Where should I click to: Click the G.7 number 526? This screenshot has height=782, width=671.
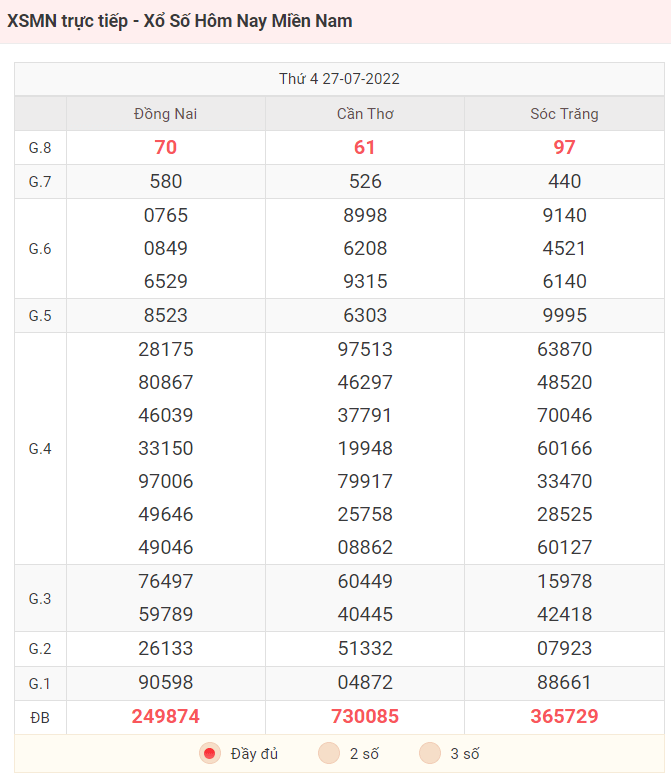[365, 182]
